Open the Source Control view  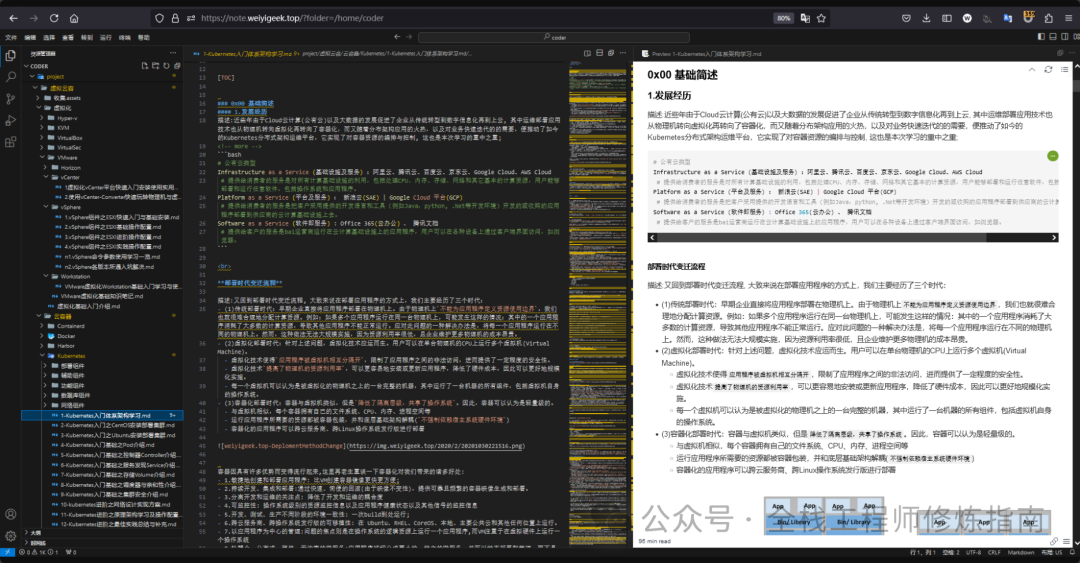click(10, 99)
